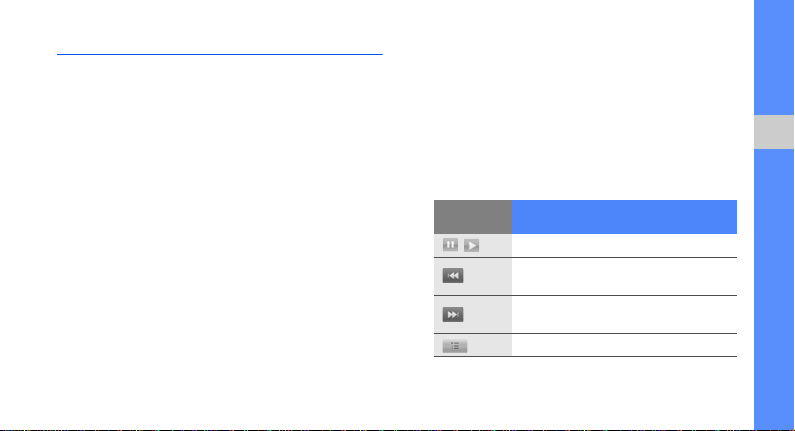Click the empty cell beside the fast-forward icon

624,314
